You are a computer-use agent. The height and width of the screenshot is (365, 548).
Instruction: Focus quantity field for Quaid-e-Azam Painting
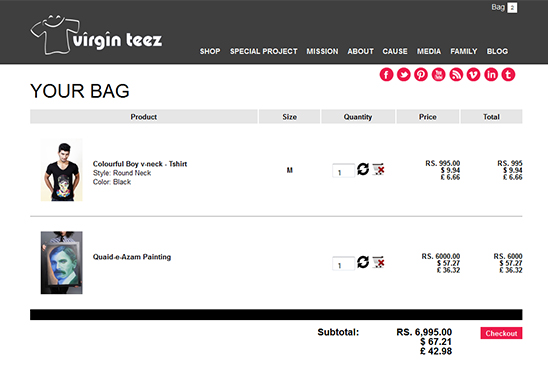(x=344, y=264)
